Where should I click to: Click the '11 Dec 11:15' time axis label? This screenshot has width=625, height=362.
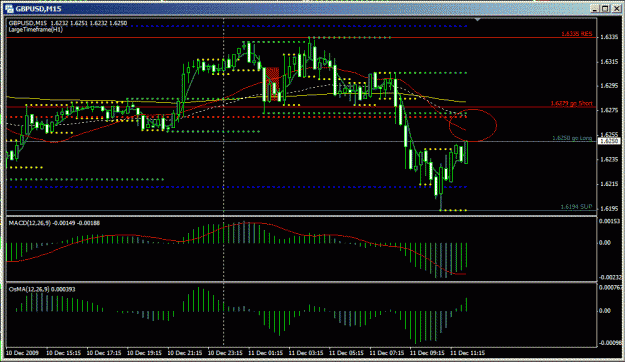click(x=468, y=353)
